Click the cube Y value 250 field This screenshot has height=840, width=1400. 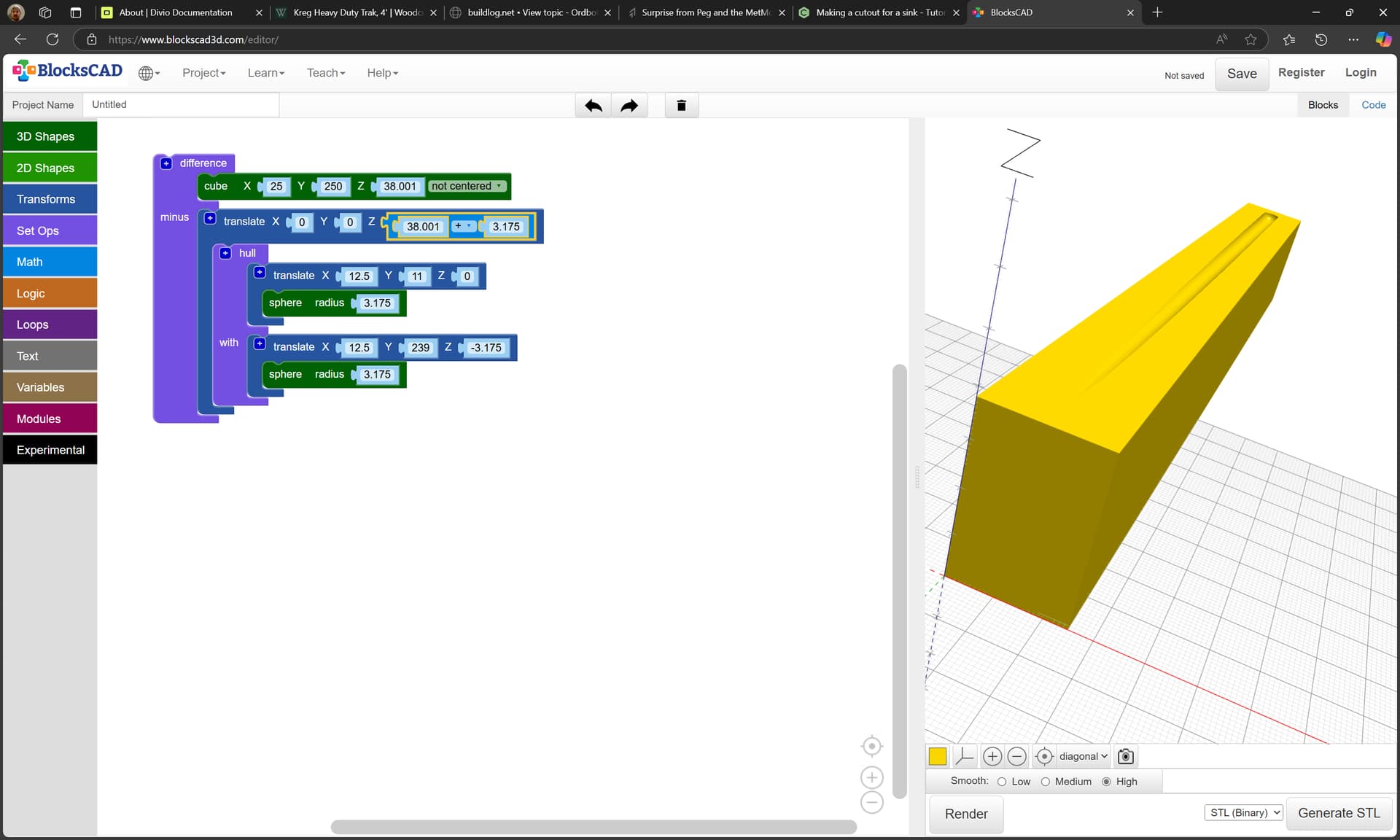[332, 186]
